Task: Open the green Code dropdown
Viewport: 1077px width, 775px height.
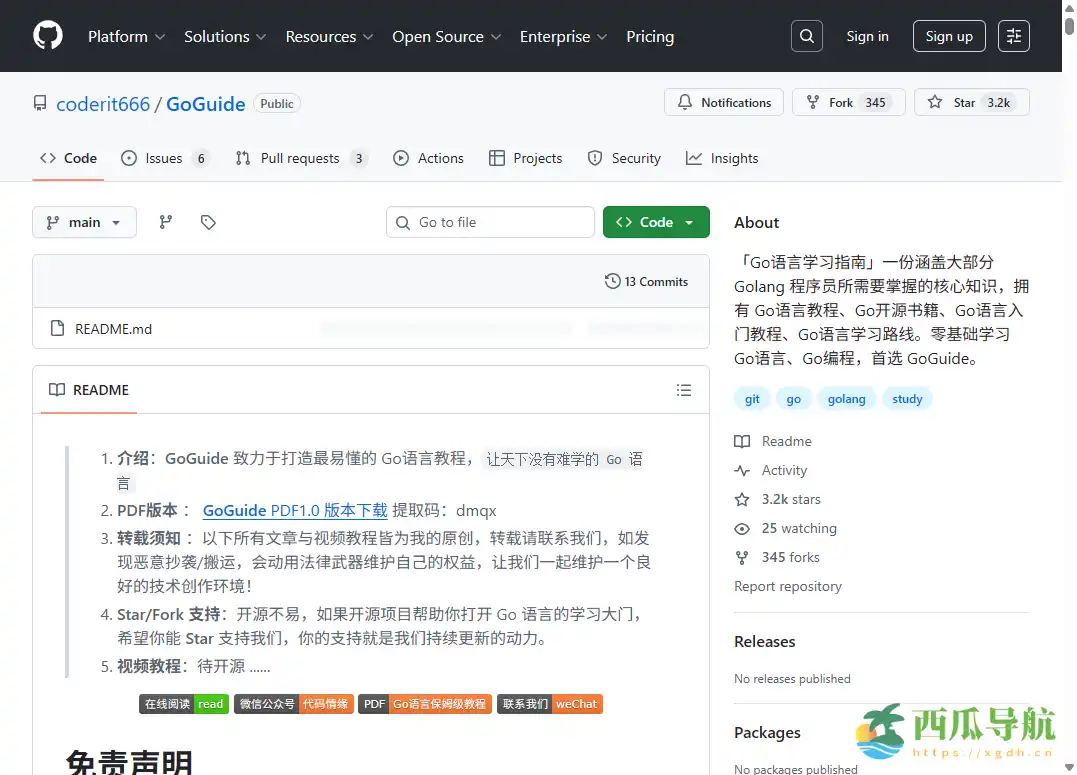Action: (656, 221)
